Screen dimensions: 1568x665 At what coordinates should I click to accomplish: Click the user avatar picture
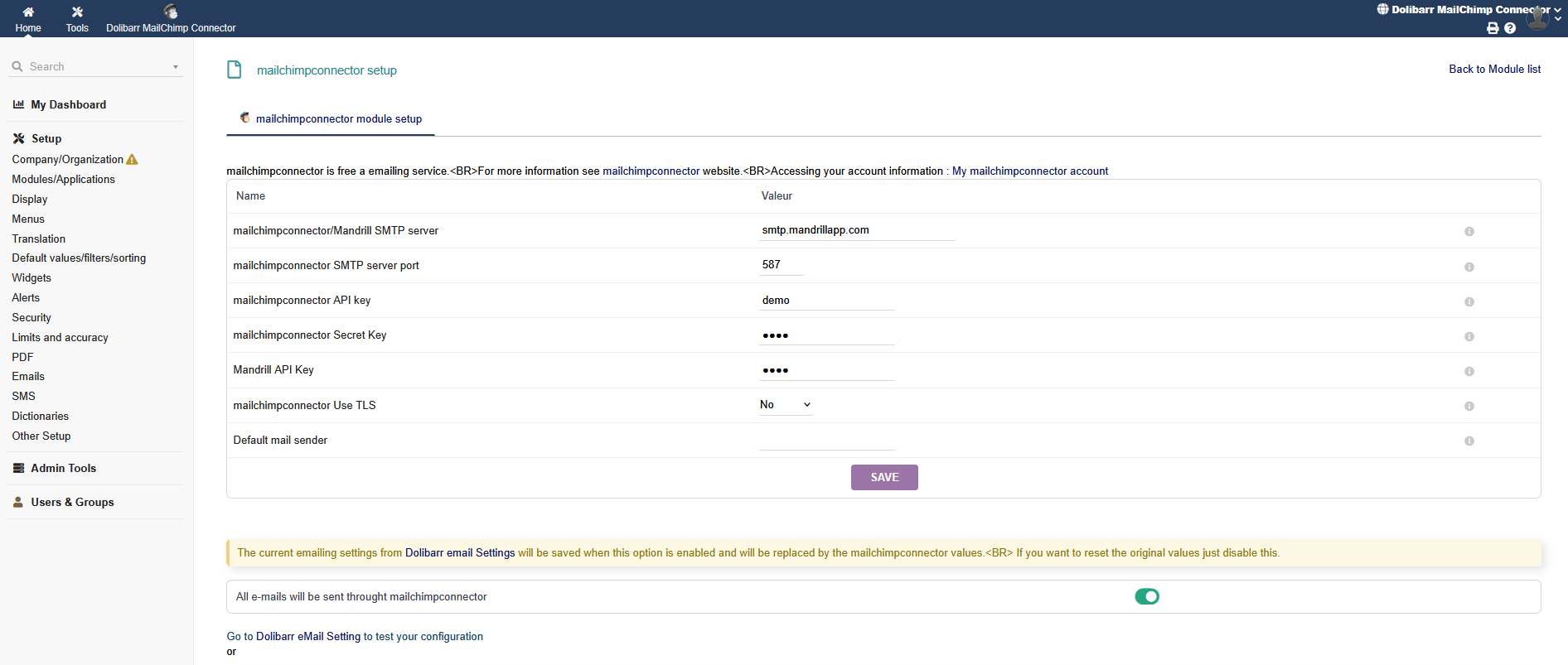[1537, 18]
